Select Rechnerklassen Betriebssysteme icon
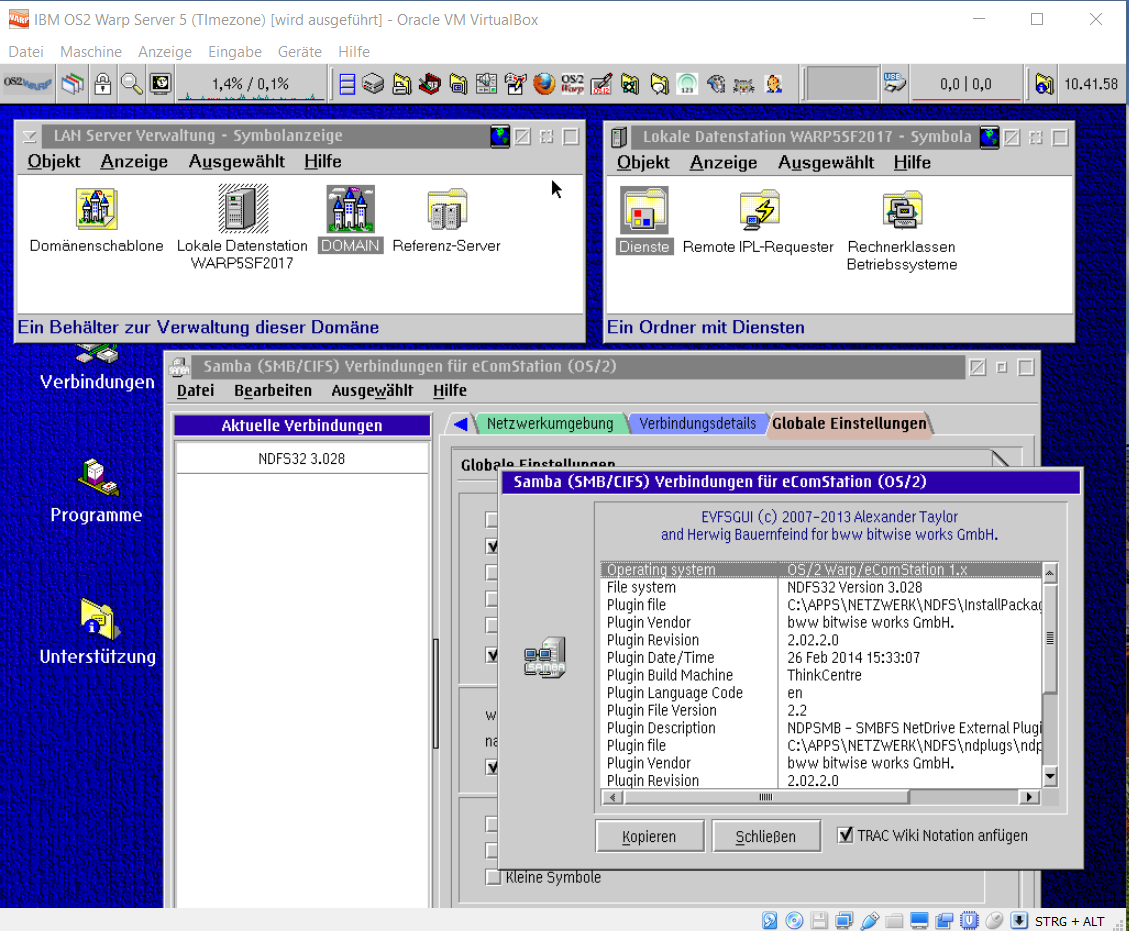The width and height of the screenshot is (1129, 931). pyautogui.click(x=902, y=210)
